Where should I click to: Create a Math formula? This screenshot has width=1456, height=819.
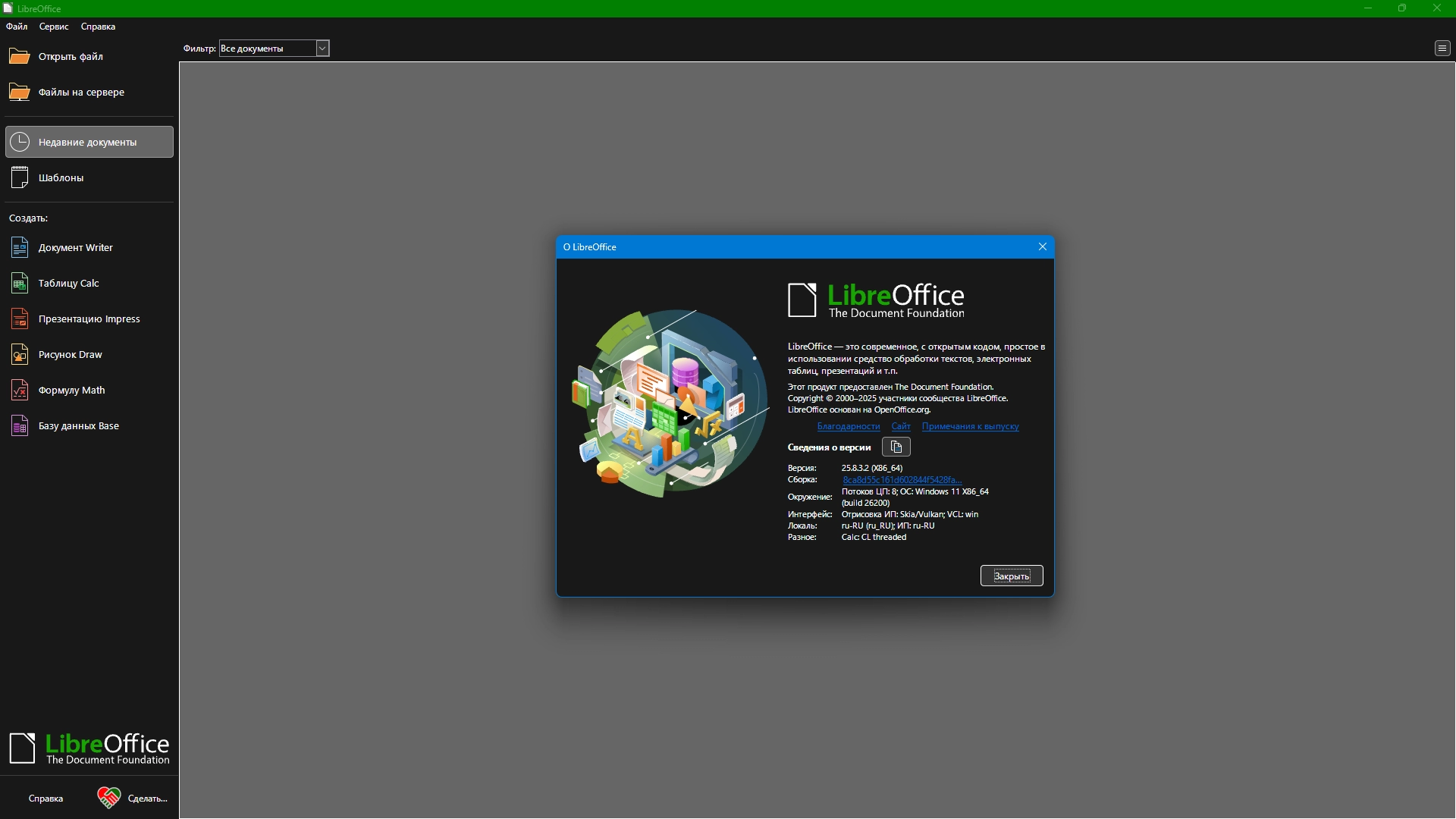(20, 391)
